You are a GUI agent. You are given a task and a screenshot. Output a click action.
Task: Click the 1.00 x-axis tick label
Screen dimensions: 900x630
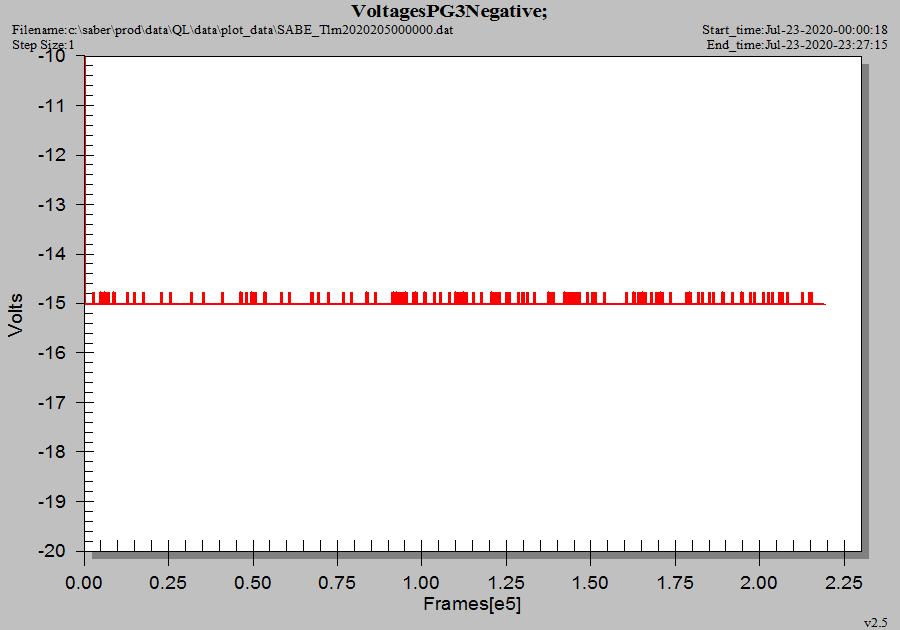421,583
